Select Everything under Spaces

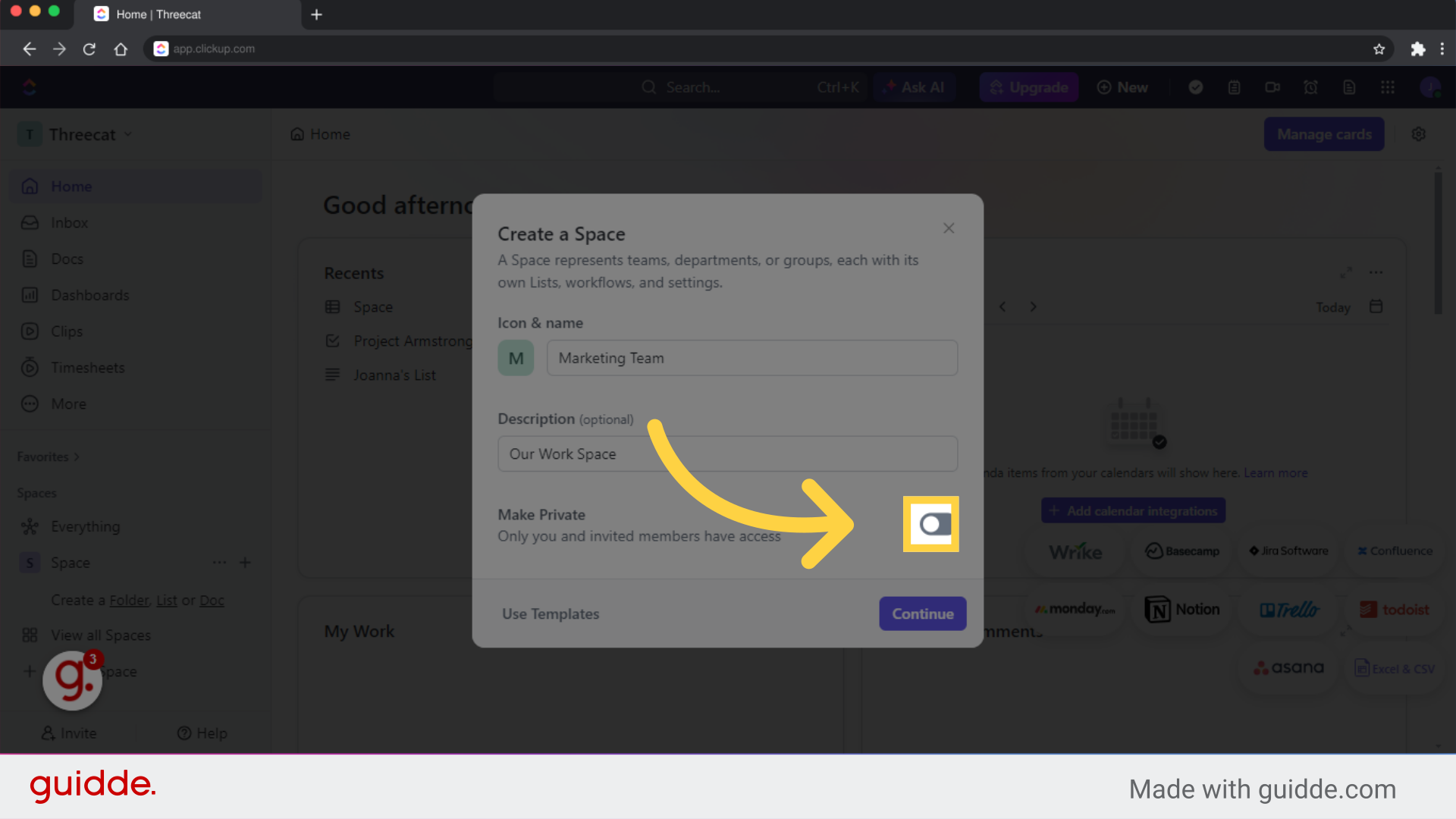point(85,526)
